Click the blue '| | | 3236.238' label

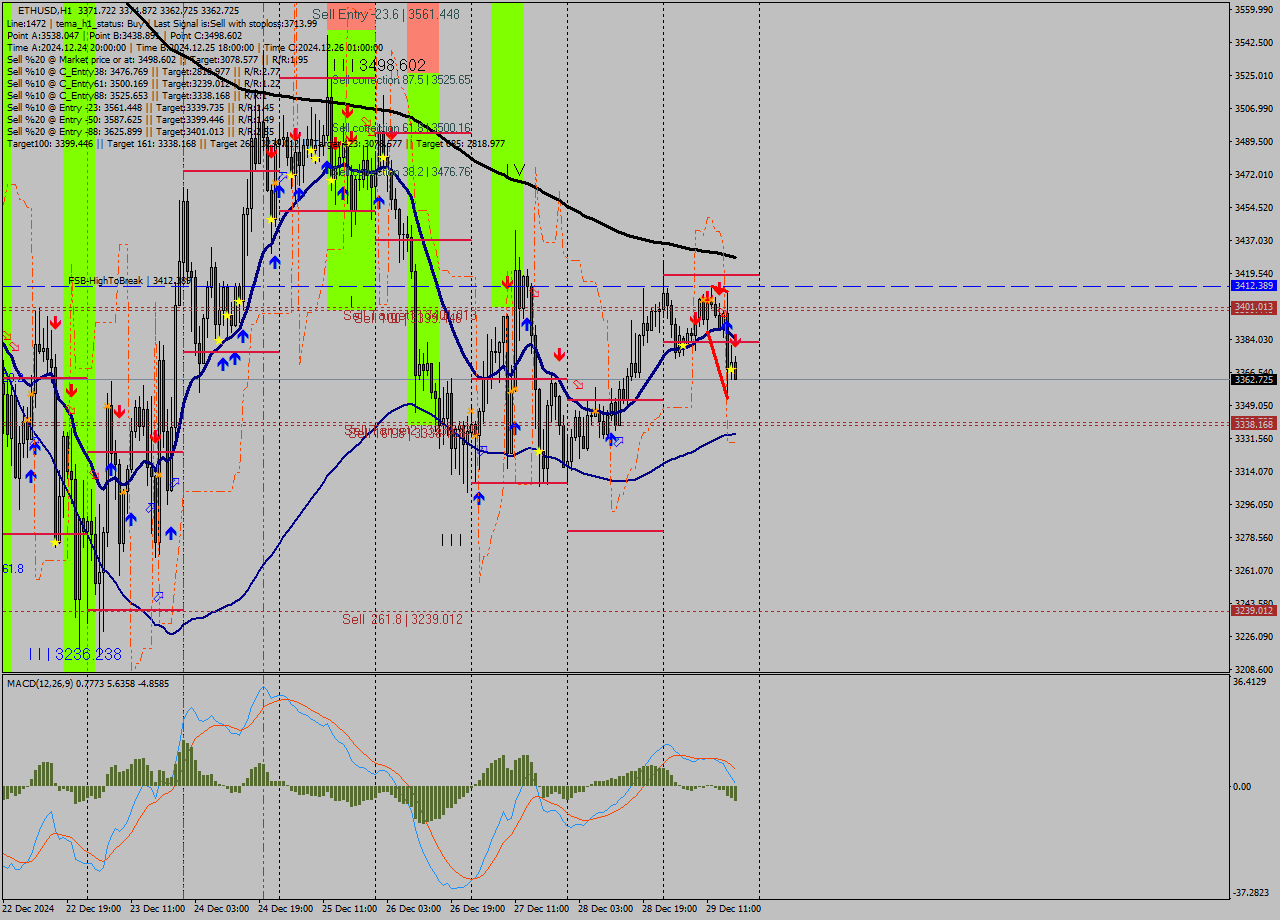click(x=75, y=654)
